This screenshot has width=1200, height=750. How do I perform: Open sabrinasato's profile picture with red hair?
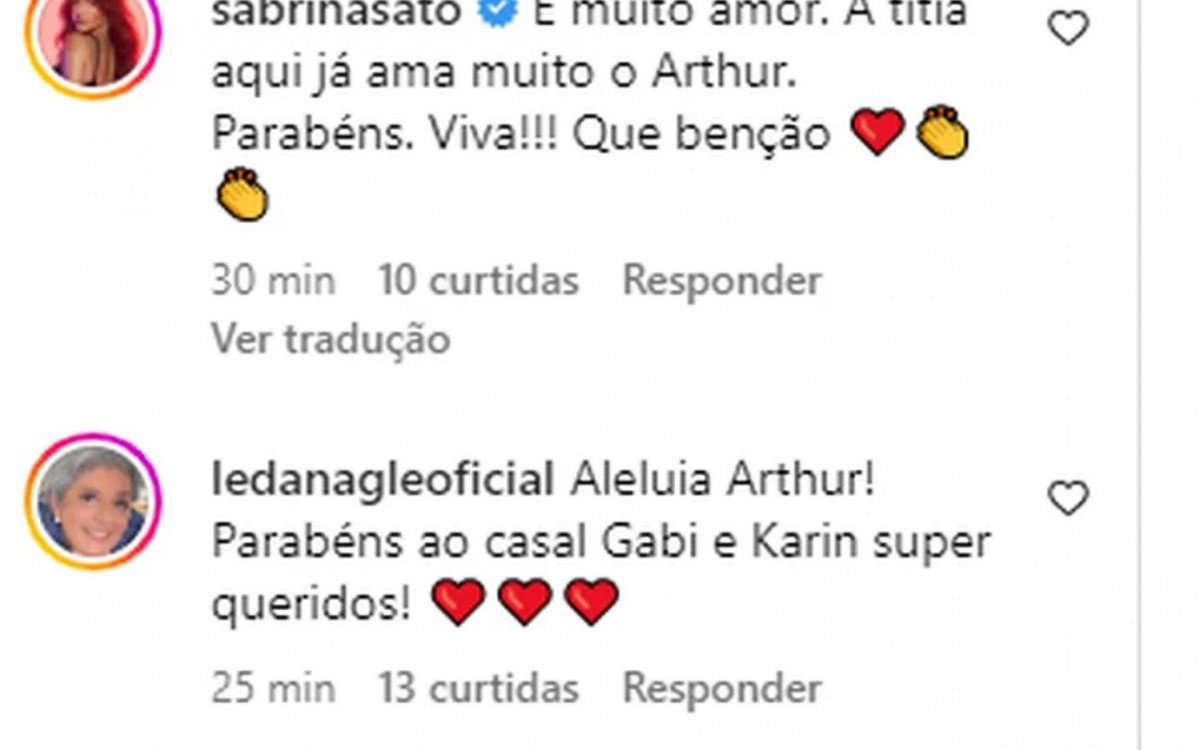pyautogui.click(x=93, y=38)
